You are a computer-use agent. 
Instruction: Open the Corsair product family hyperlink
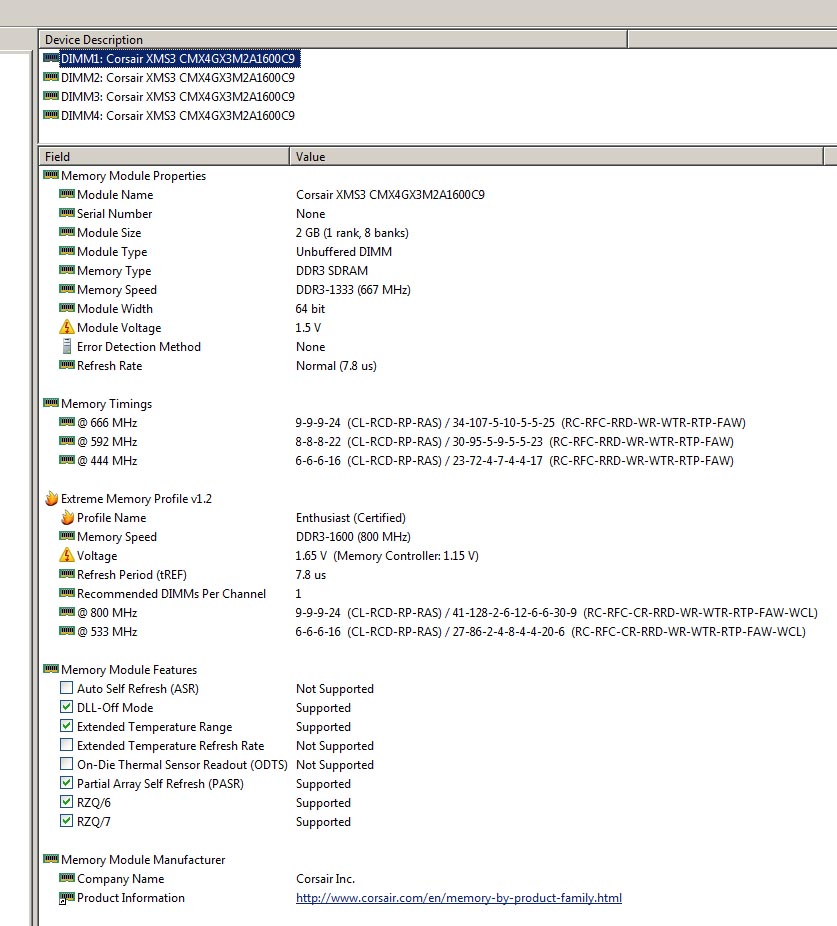point(459,898)
